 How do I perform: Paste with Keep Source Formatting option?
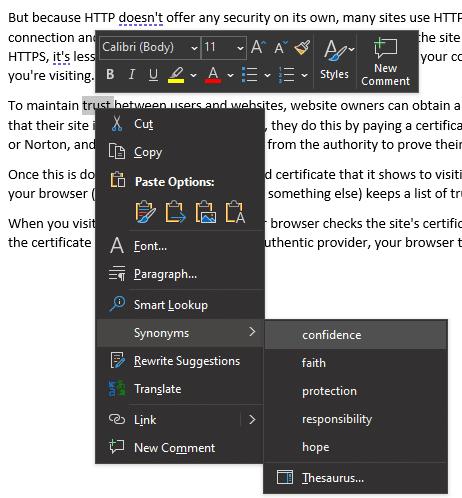tap(145, 211)
